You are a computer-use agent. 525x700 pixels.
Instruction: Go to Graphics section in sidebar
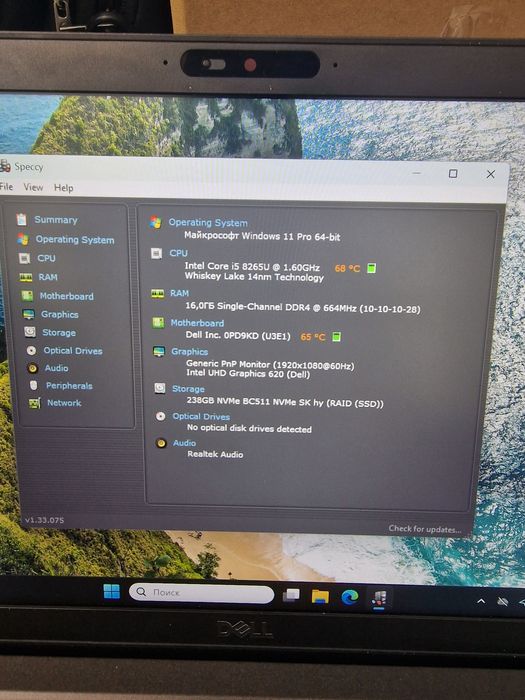pyautogui.click(x=60, y=314)
